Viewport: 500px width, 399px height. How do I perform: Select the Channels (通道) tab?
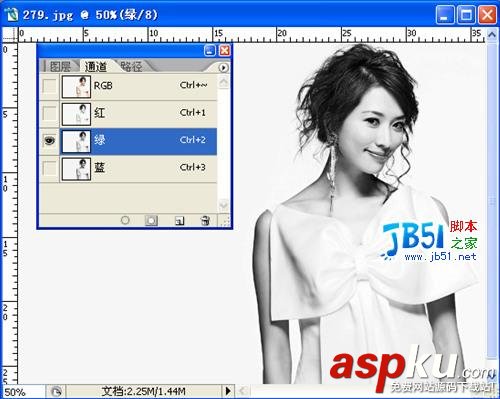(96, 66)
